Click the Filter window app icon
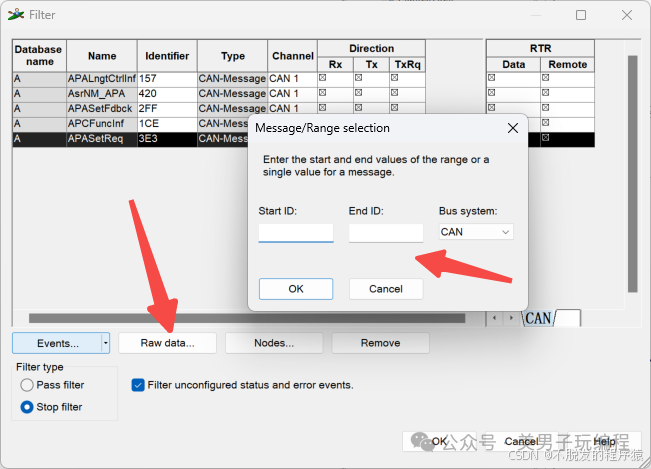 coord(16,15)
